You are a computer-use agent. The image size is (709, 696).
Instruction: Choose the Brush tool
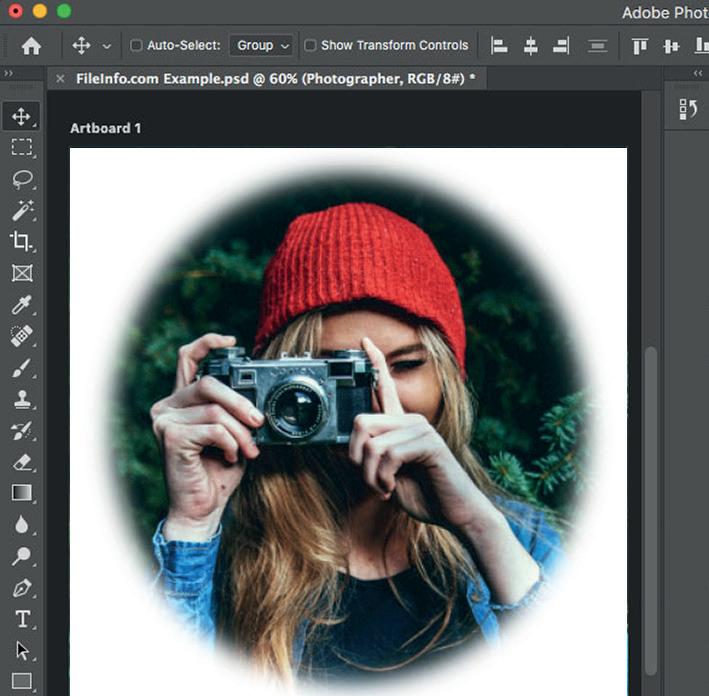tap(21, 368)
